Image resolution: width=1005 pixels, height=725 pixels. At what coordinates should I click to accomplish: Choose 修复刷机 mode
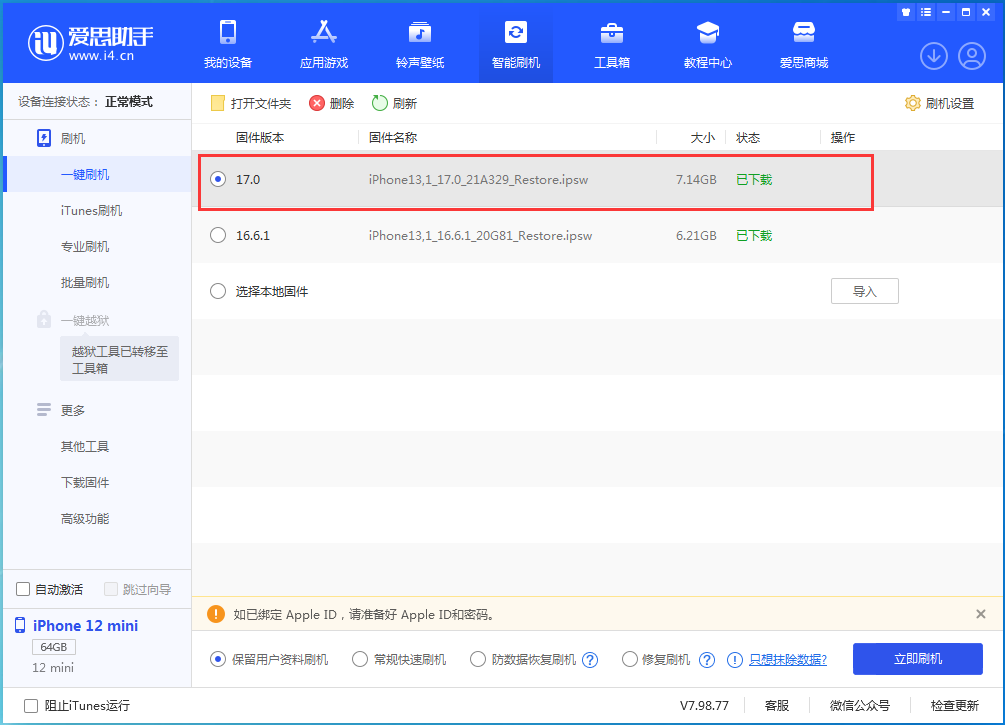[629, 659]
